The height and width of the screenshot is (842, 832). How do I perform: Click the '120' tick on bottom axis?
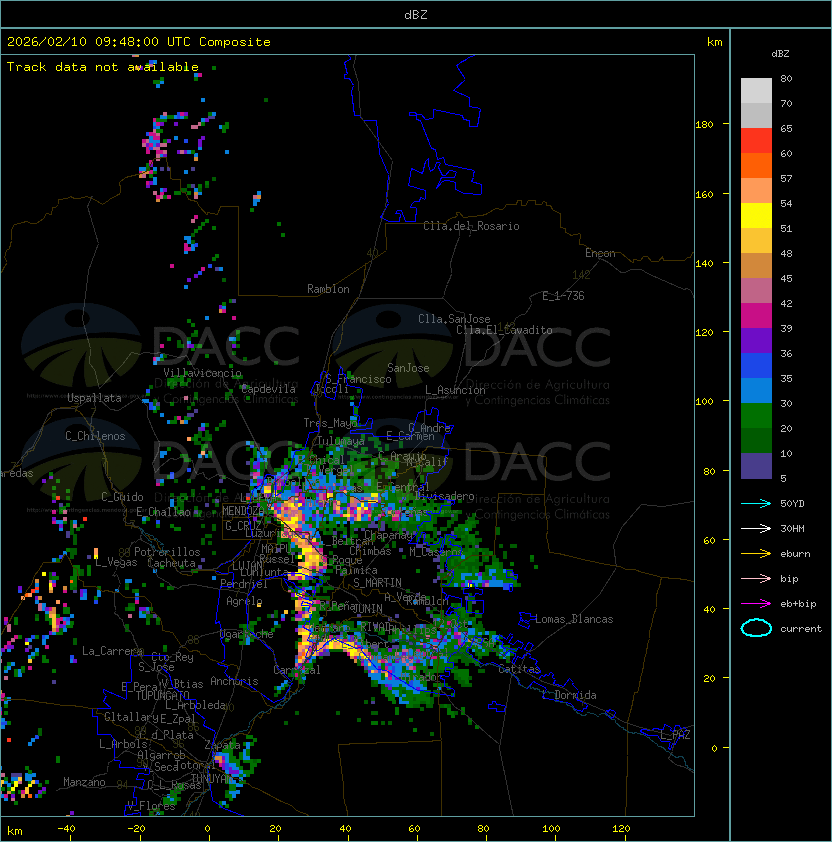point(621,829)
